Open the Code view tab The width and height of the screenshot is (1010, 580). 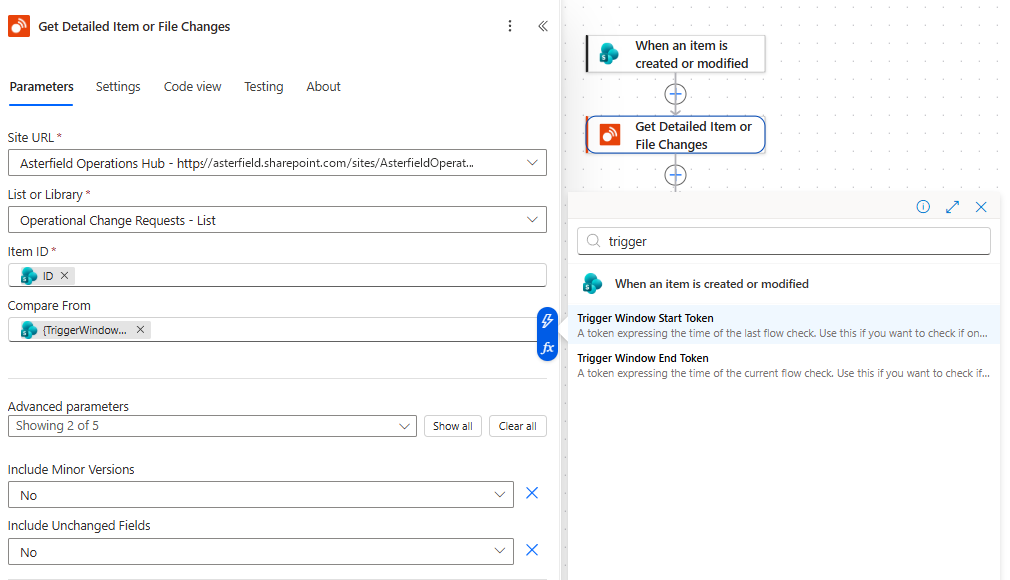tap(192, 86)
